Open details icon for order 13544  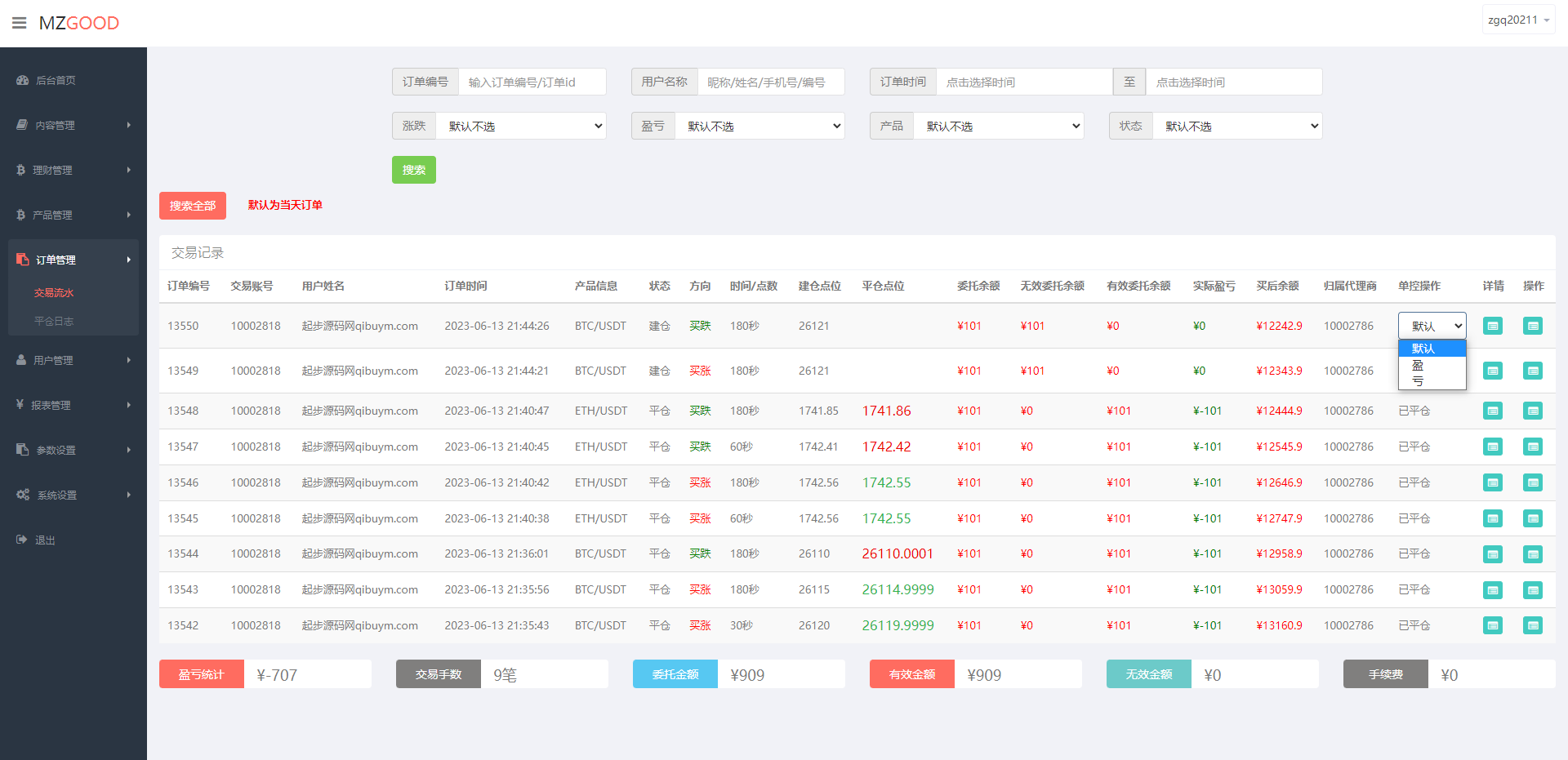tap(1492, 554)
